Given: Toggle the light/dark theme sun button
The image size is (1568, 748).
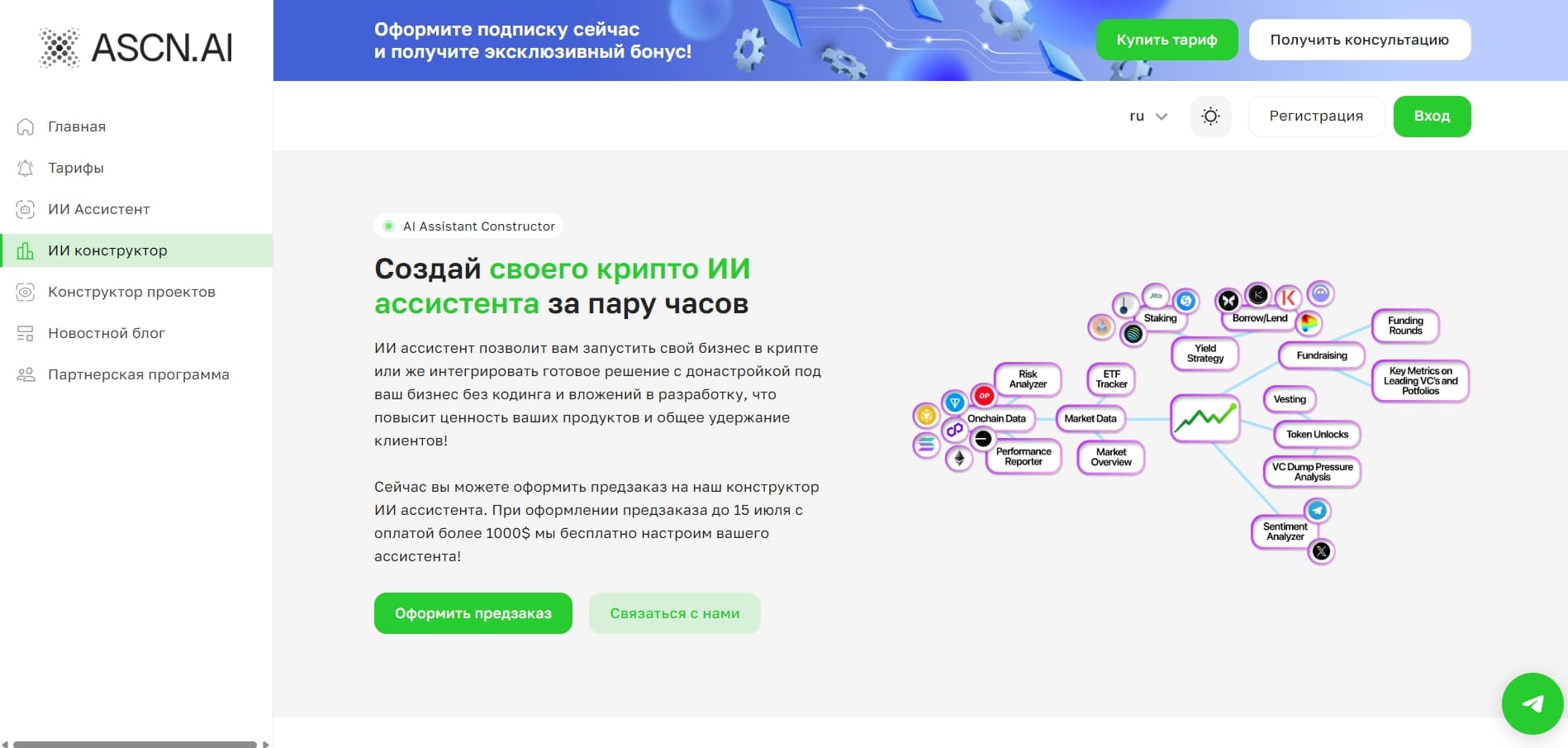Looking at the screenshot, I should coord(1211,116).
